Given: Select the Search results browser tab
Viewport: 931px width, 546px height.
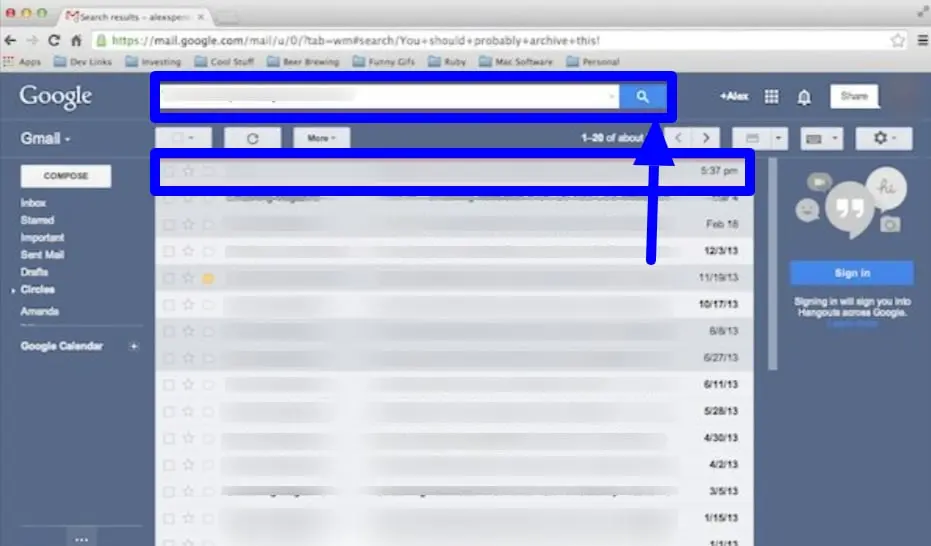Looking at the screenshot, I should (x=135, y=17).
